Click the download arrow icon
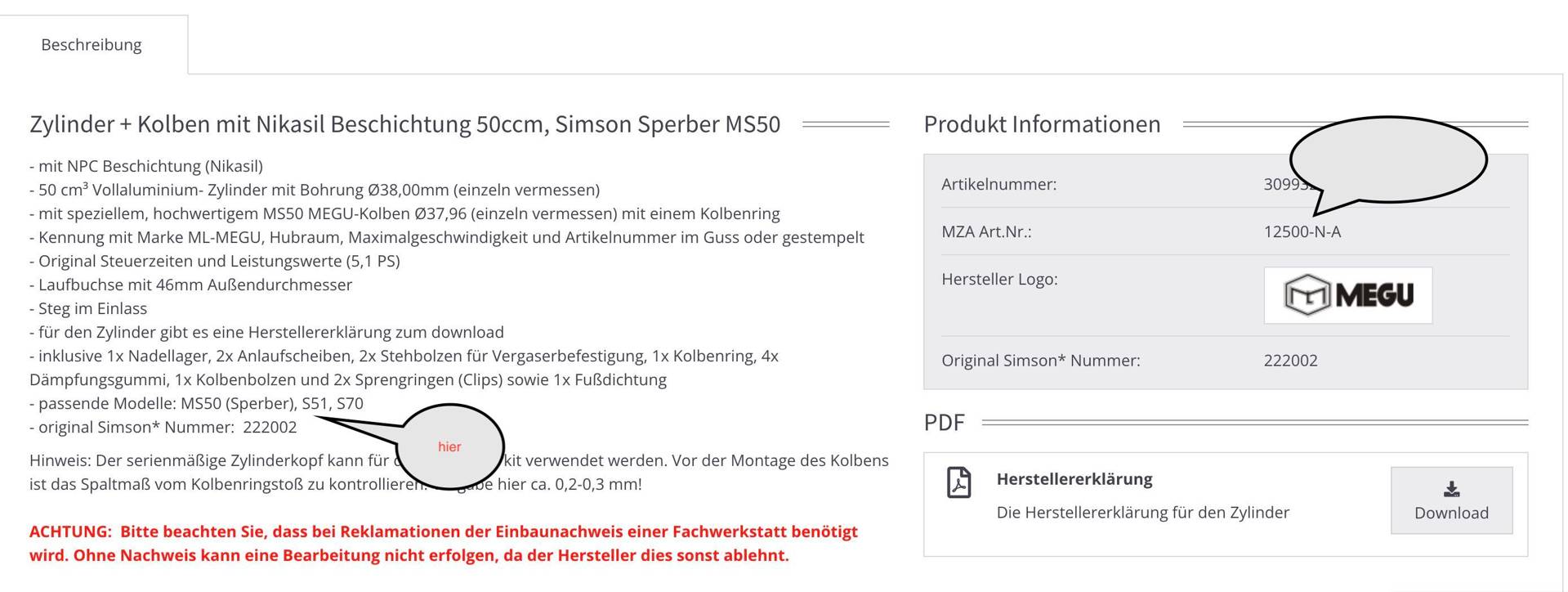The height and width of the screenshot is (592, 1568). pyautogui.click(x=1451, y=489)
